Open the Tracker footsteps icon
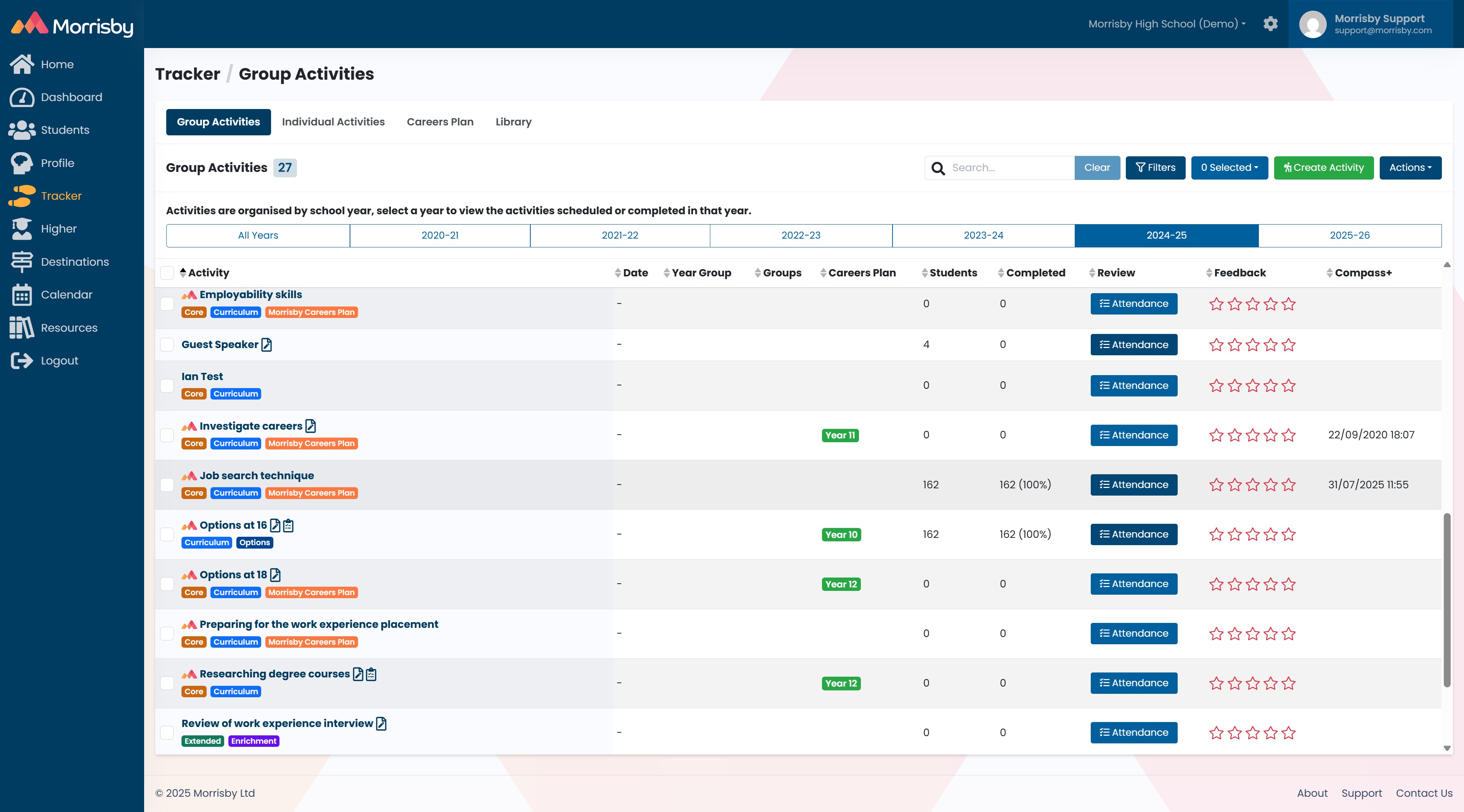Image resolution: width=1464 pixels, height=812 pixels. click(22, 196)
